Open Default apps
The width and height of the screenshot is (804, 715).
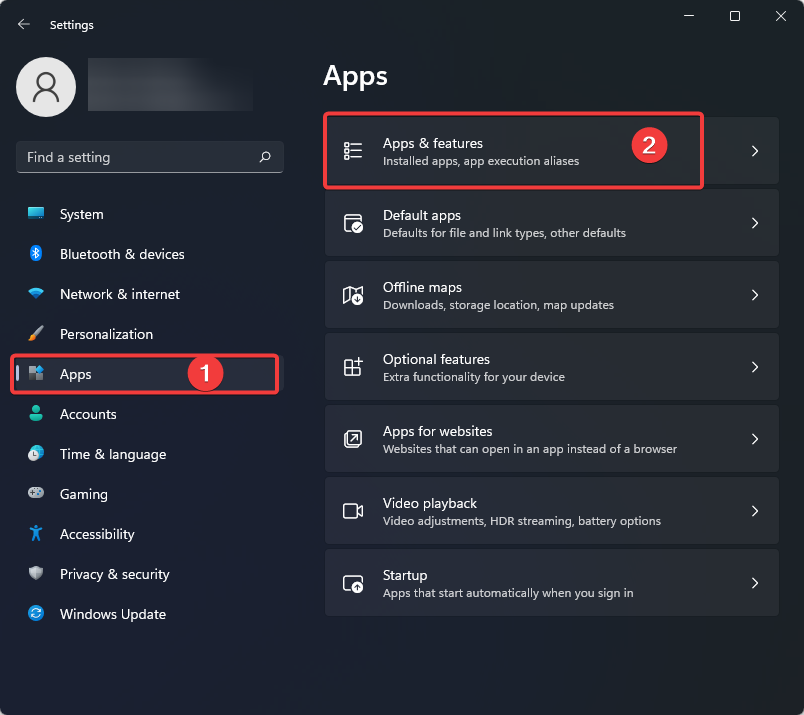(x=552, y=223)
